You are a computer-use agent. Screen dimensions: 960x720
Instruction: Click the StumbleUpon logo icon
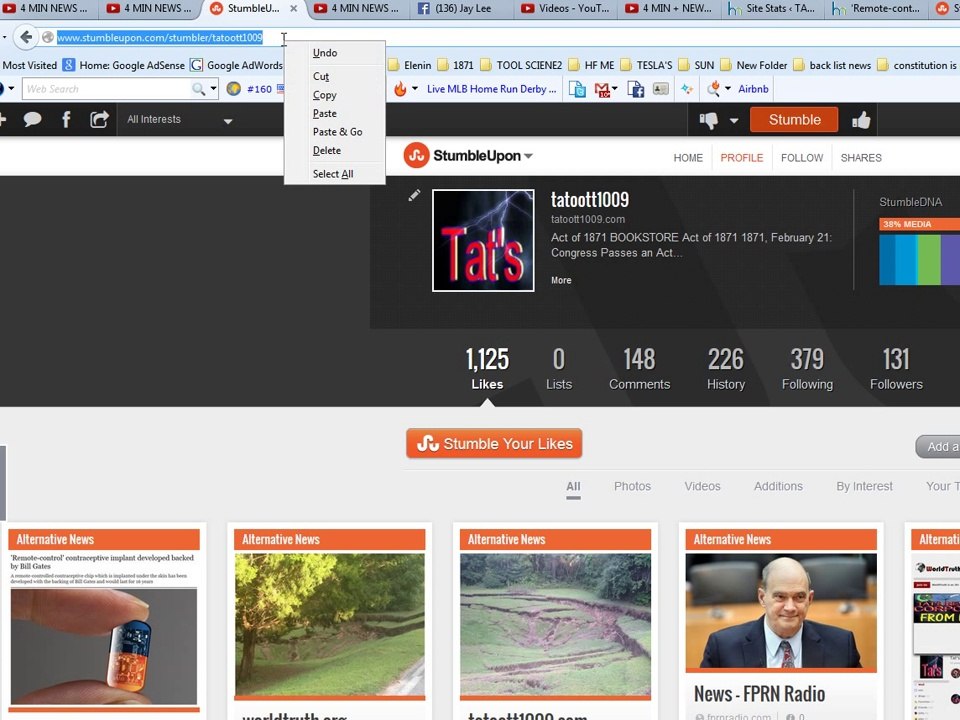point(416,156)
